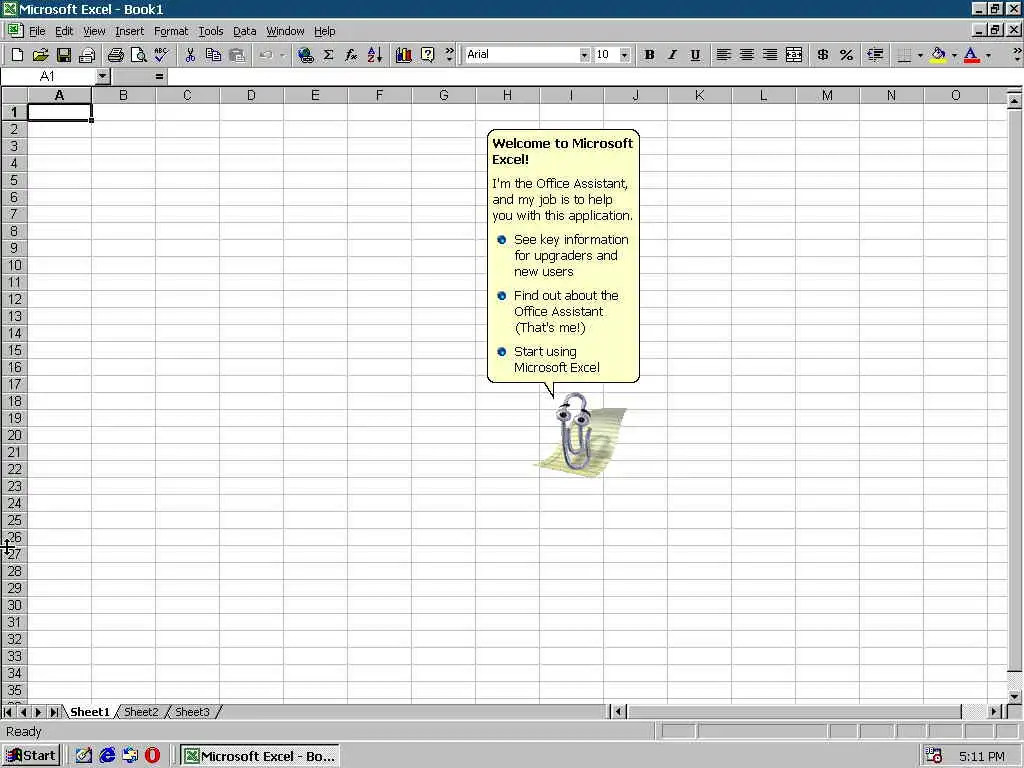Undo the last action with Undo arrow
Viewport: 1024px width, 768px height.
pos(266,55)
